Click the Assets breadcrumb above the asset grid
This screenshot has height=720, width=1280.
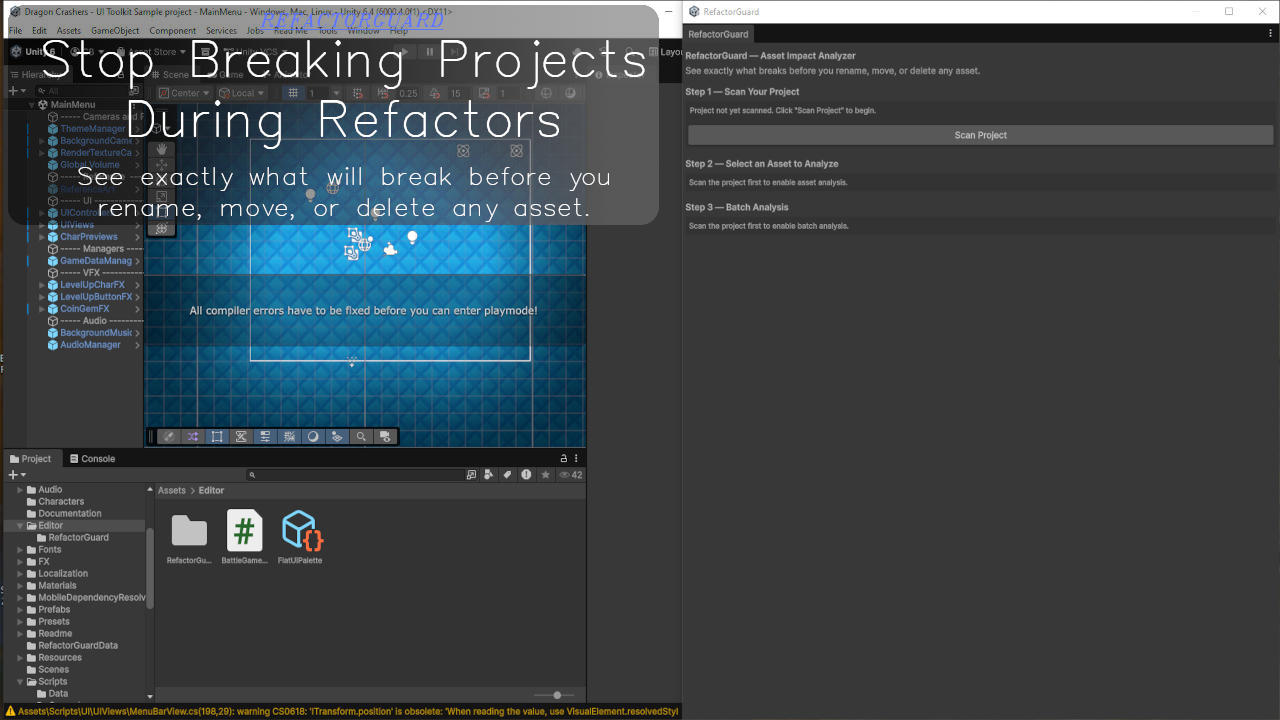coord(171,490)
